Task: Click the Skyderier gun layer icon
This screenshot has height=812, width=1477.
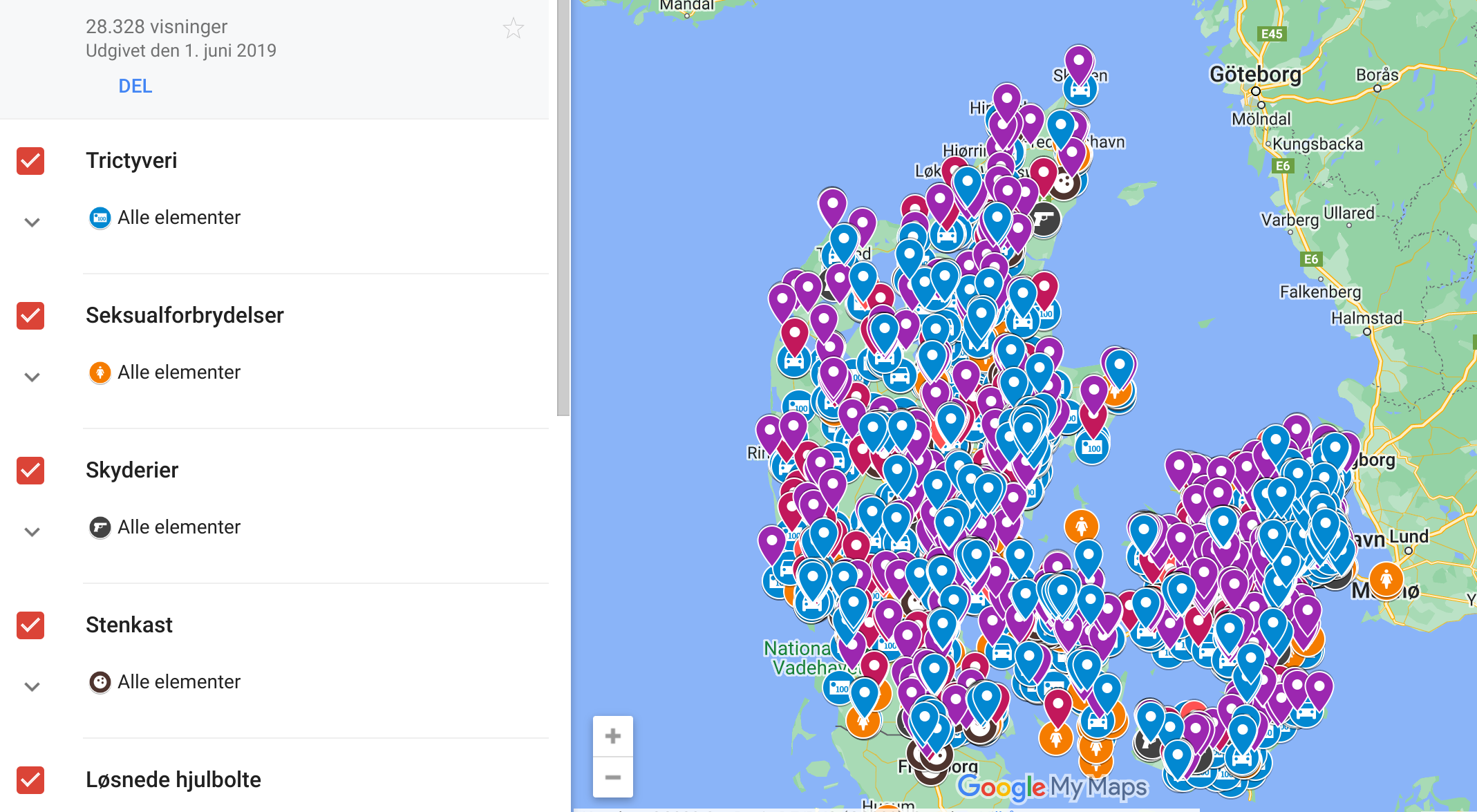Action: click(x=100, y=528)
